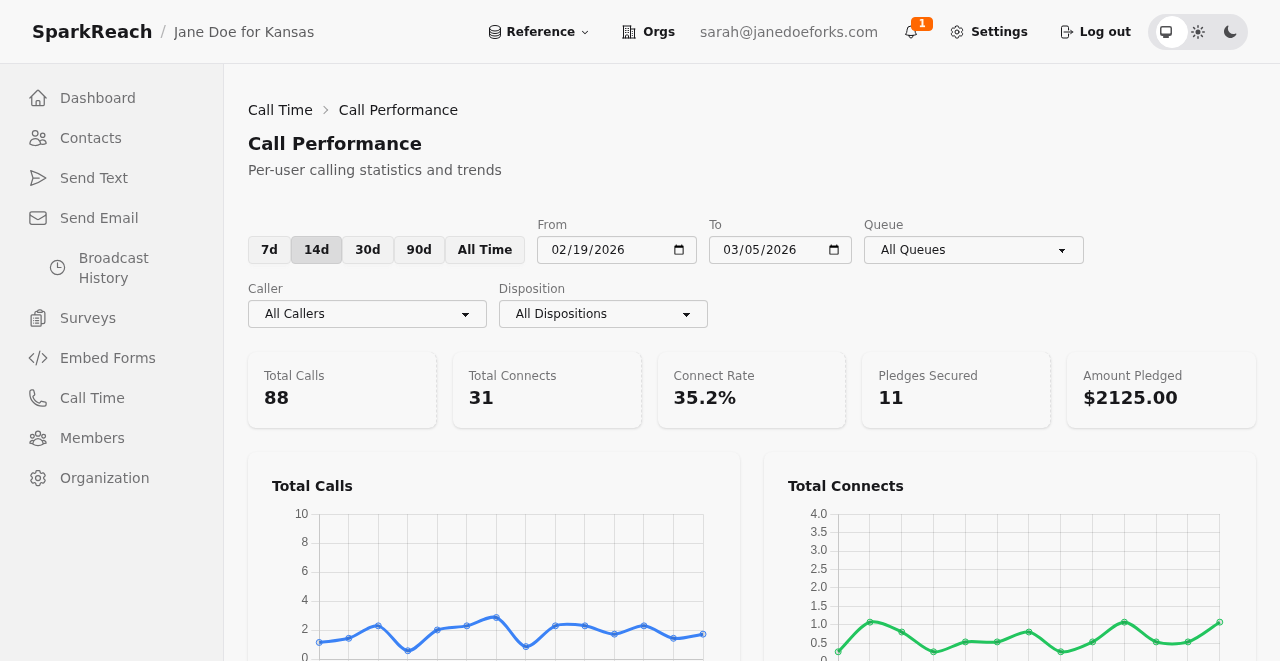Click the sarah@janedoeforks.com email text
Screen dimensions: 1280x661
pos(789,32)
